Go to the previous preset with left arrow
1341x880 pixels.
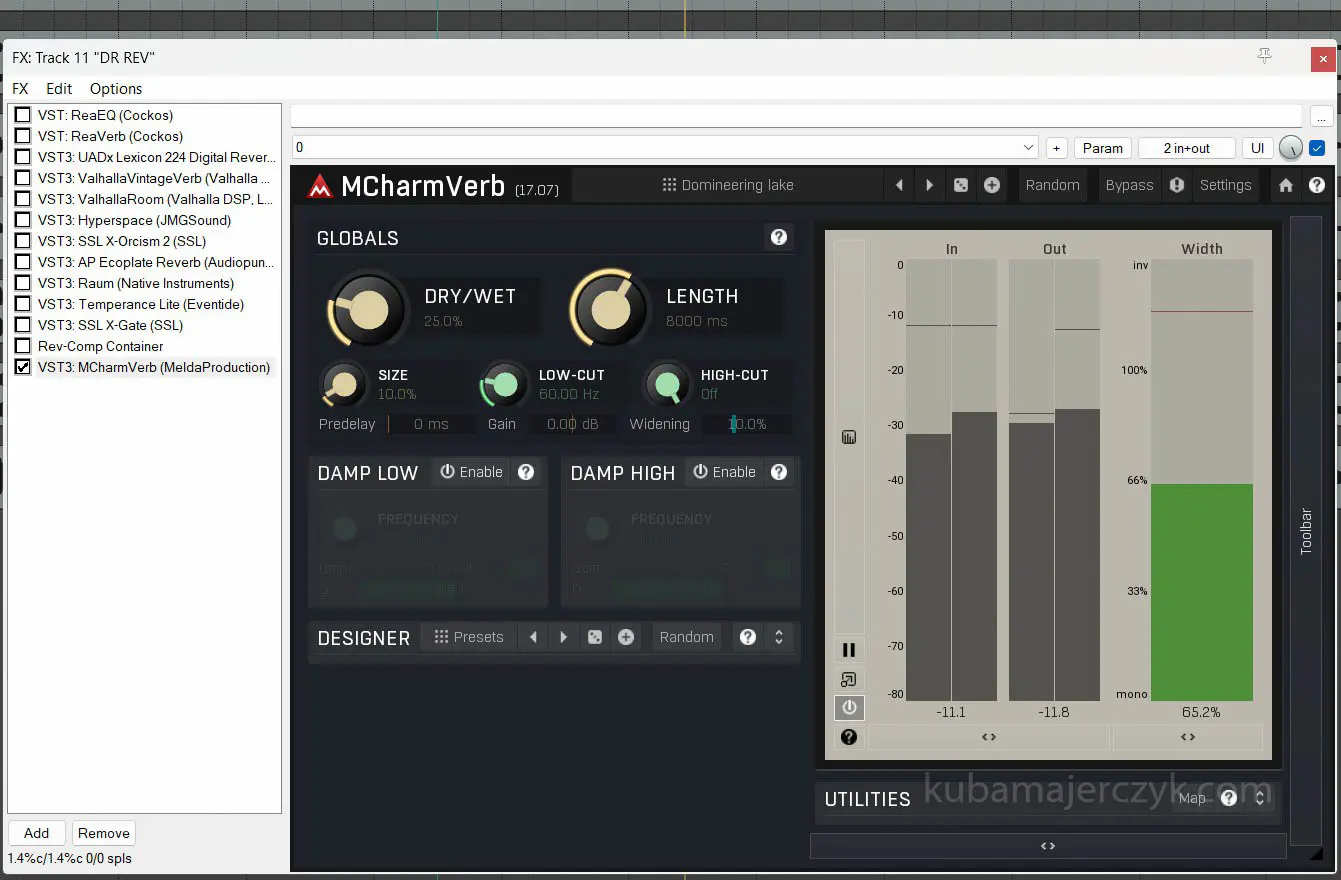(899, 185)
